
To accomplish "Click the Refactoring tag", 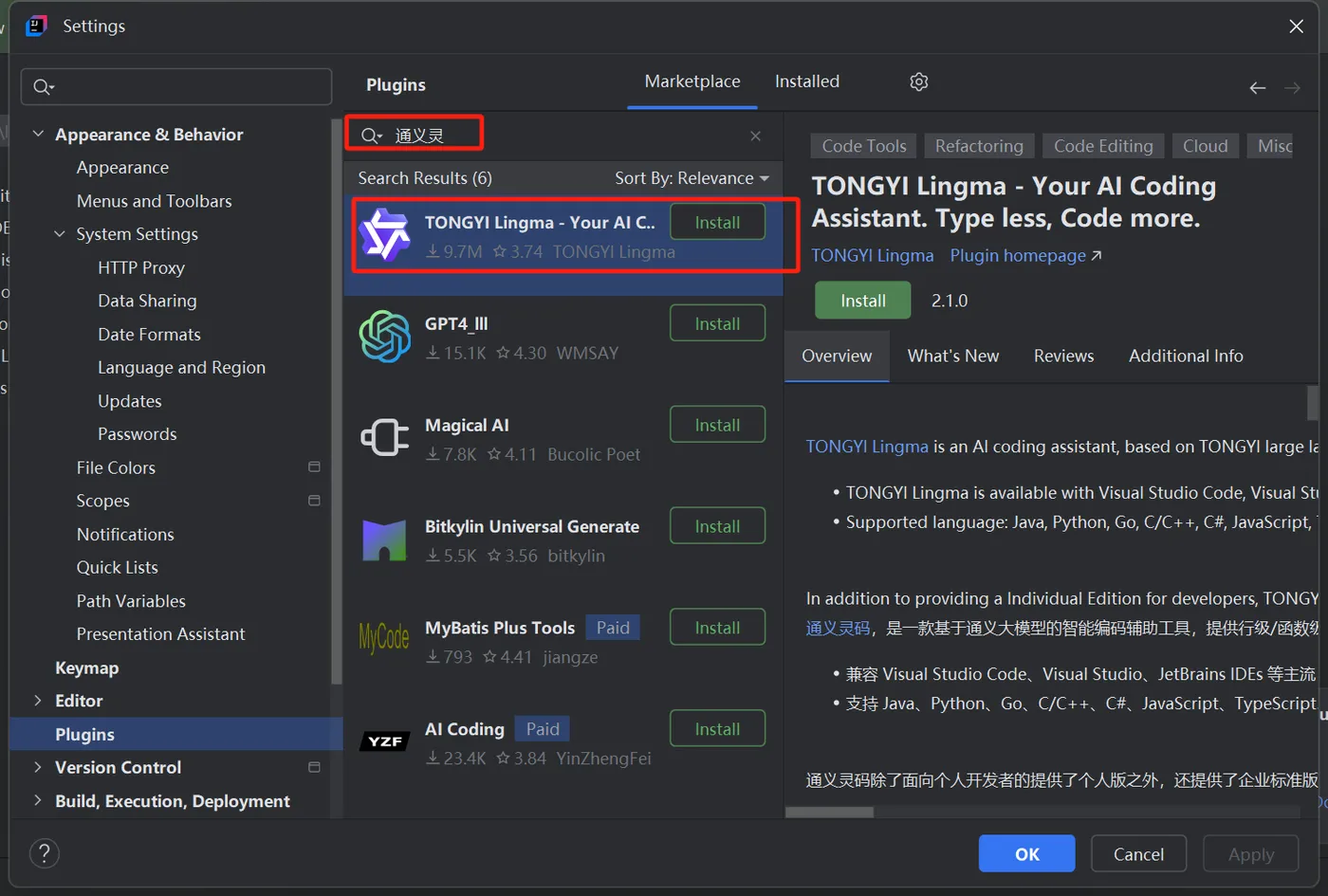I will [979, 146].
